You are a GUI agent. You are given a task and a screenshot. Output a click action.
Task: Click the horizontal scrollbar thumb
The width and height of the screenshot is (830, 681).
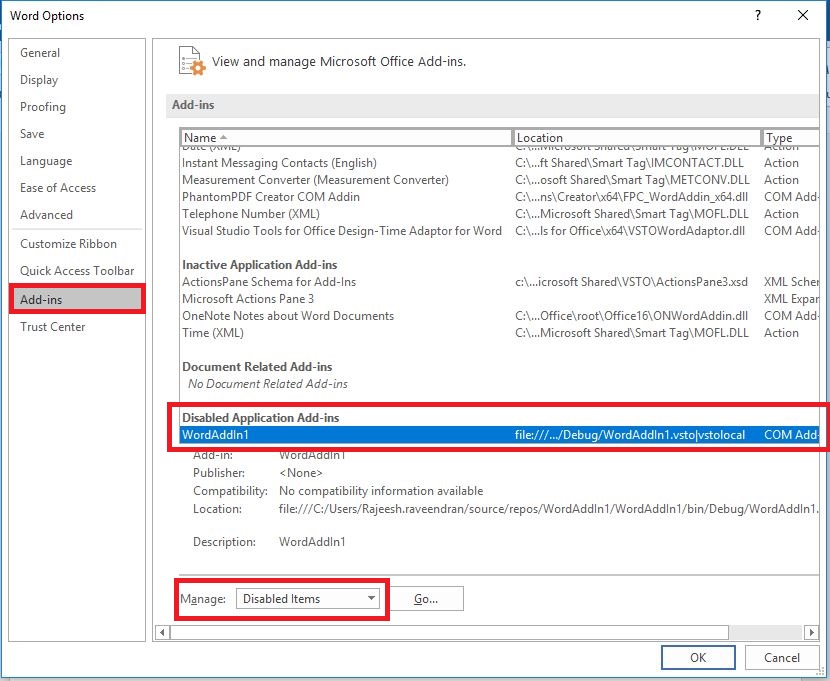pyautogui.click(x=449, y=632)
